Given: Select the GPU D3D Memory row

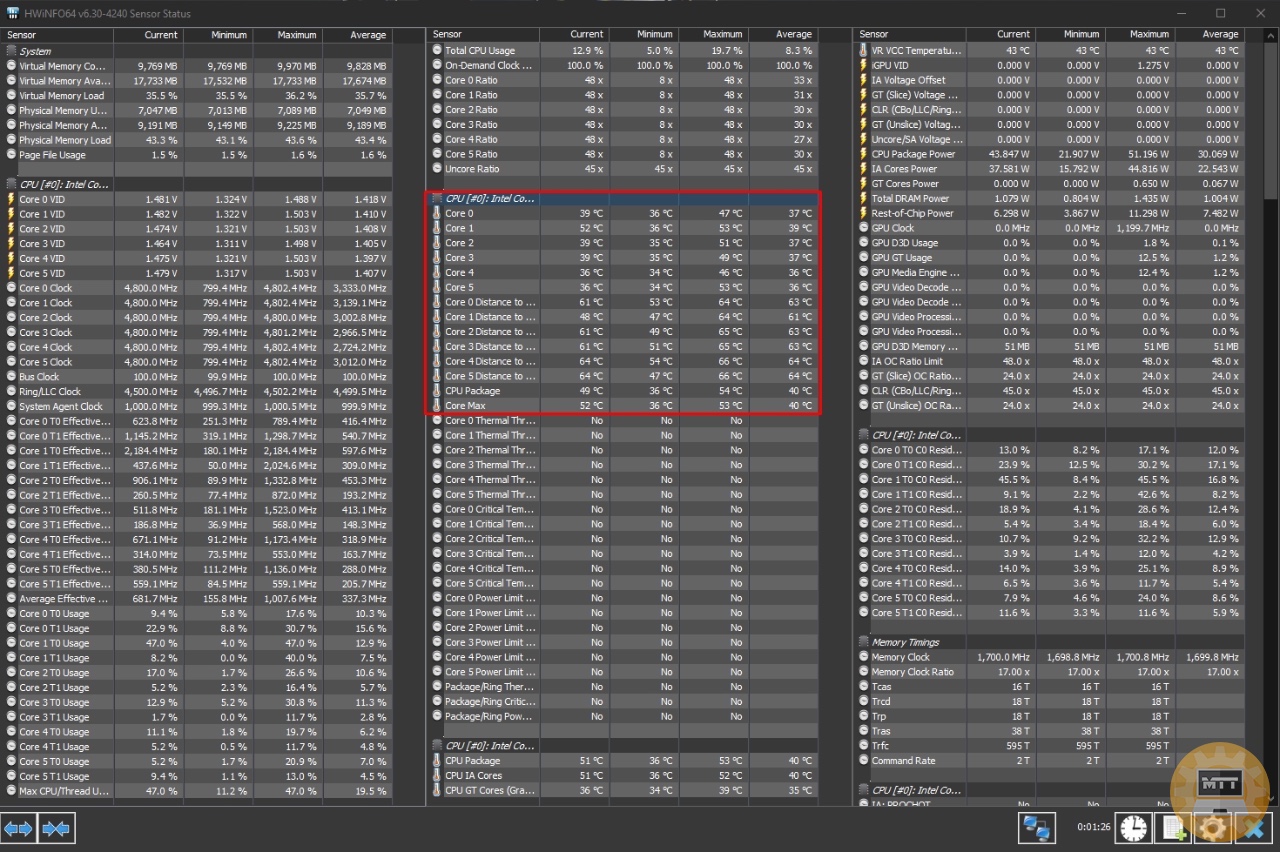Looking at the screenshot, I should pos(1051,346).
